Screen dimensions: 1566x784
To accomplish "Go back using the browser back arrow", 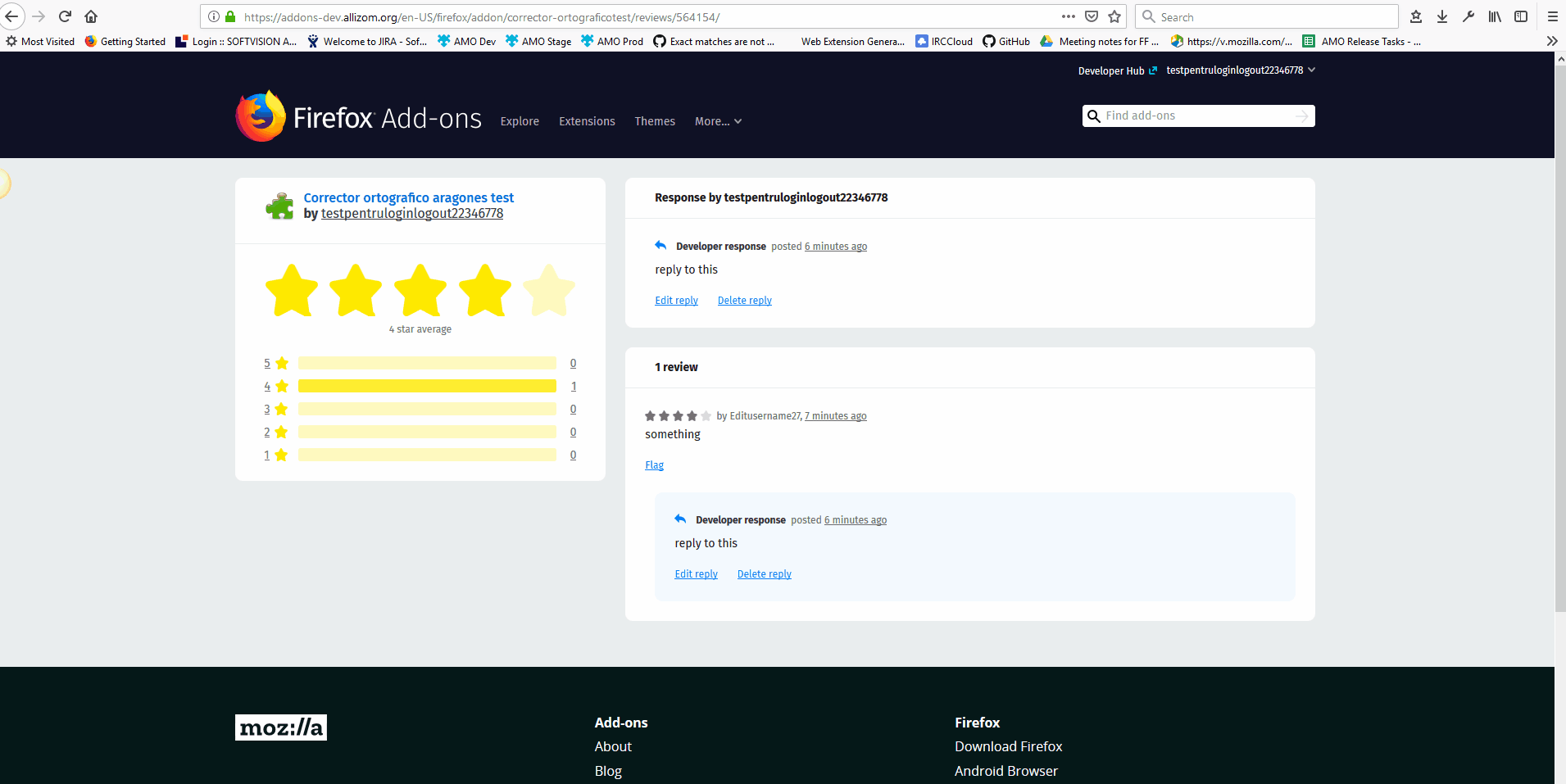I will point(11,16).
